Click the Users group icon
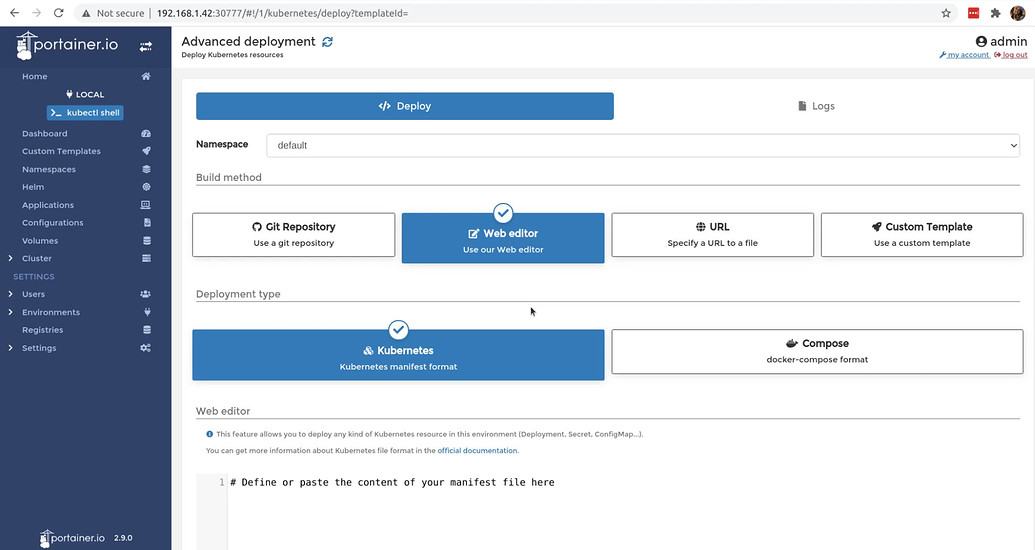 pyautogui.click(x=145, y=294)
